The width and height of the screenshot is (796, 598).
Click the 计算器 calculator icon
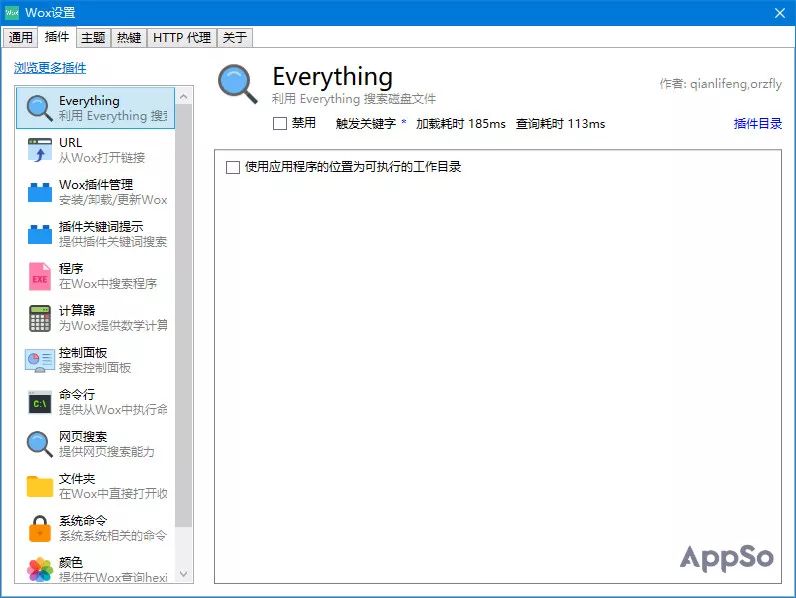tap(40, 318)
